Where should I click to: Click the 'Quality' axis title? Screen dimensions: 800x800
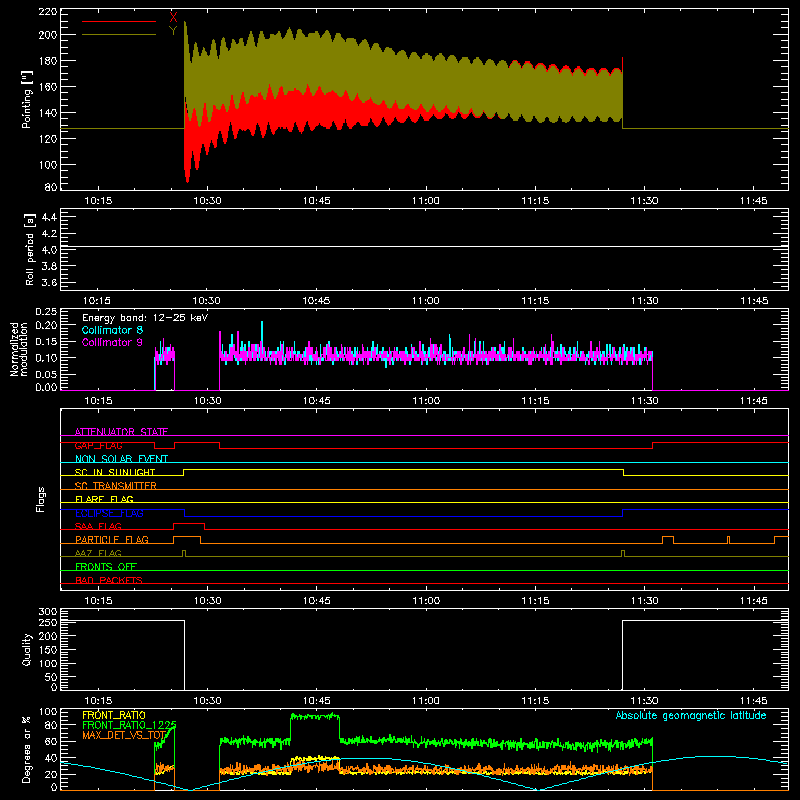pos(27,649)
